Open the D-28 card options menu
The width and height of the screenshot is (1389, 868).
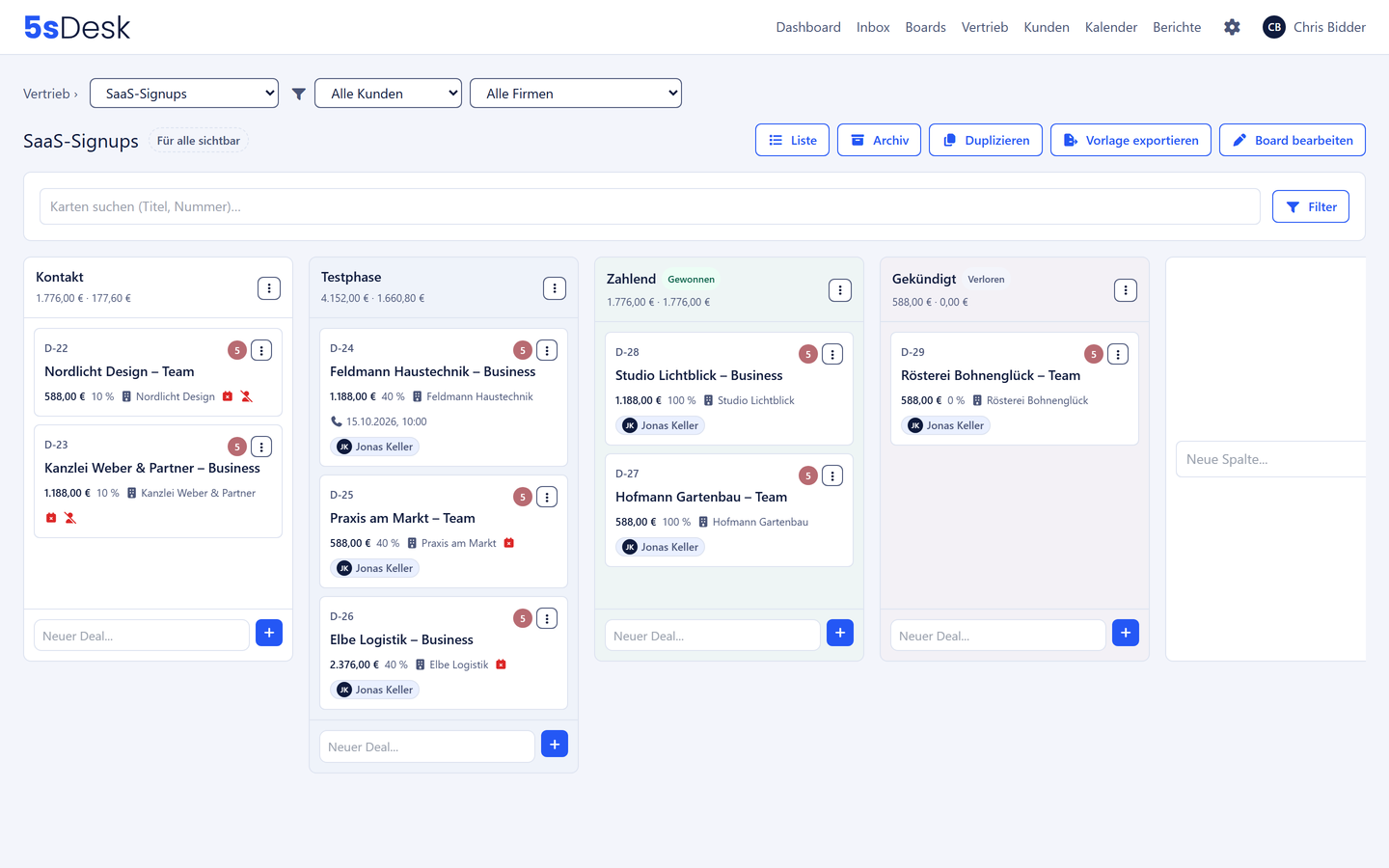832,354
